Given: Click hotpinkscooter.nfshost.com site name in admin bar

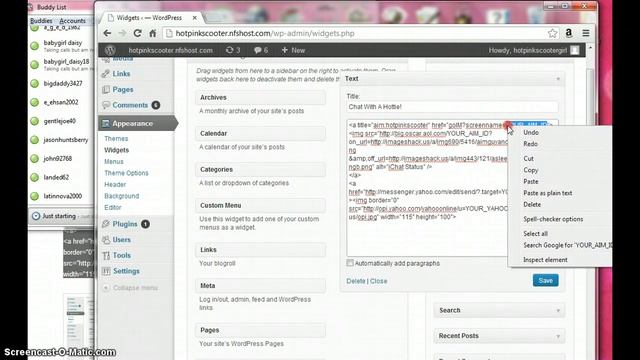Looking at the screenshot, I should tap(170, 50).
